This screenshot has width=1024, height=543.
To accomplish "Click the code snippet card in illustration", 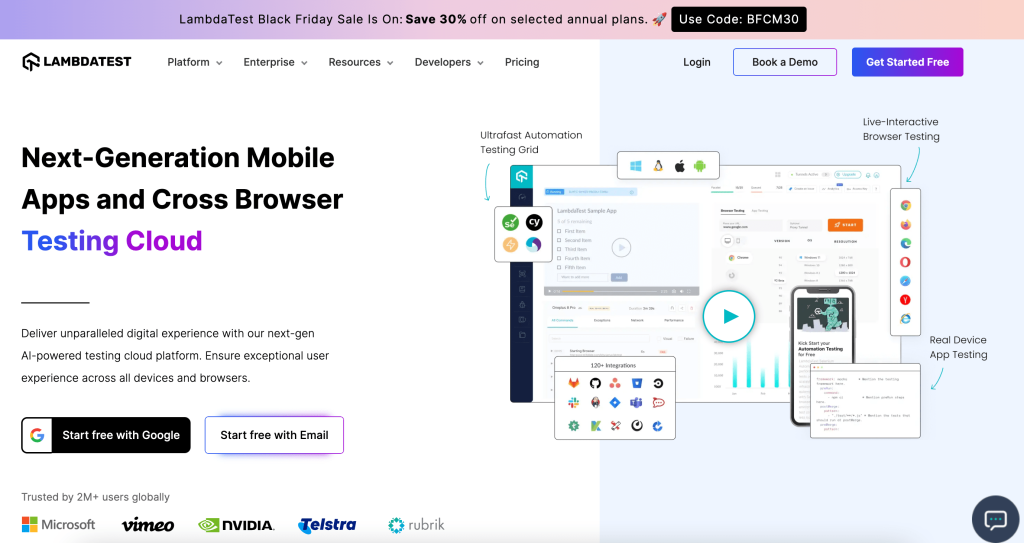I will 865,402.
